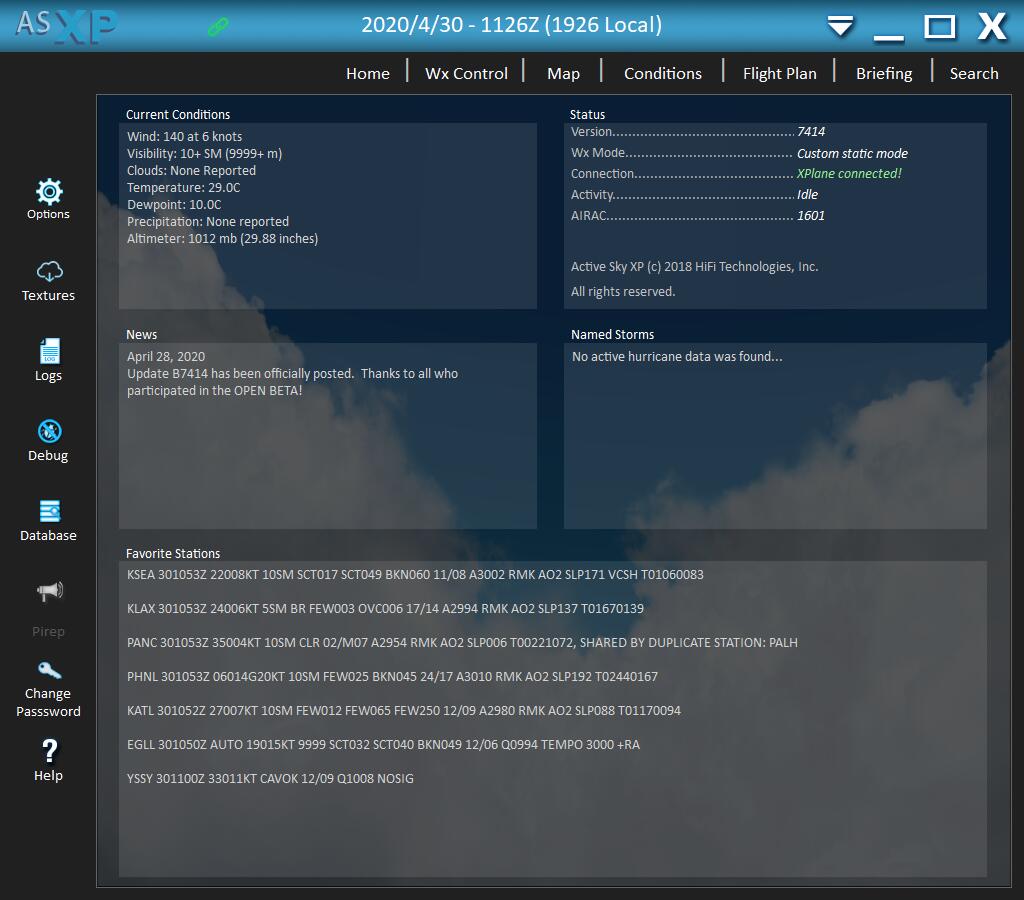This screenshot has height=900, width=1024.
Task: Click the ASXP logo
Action: point(66,25)
